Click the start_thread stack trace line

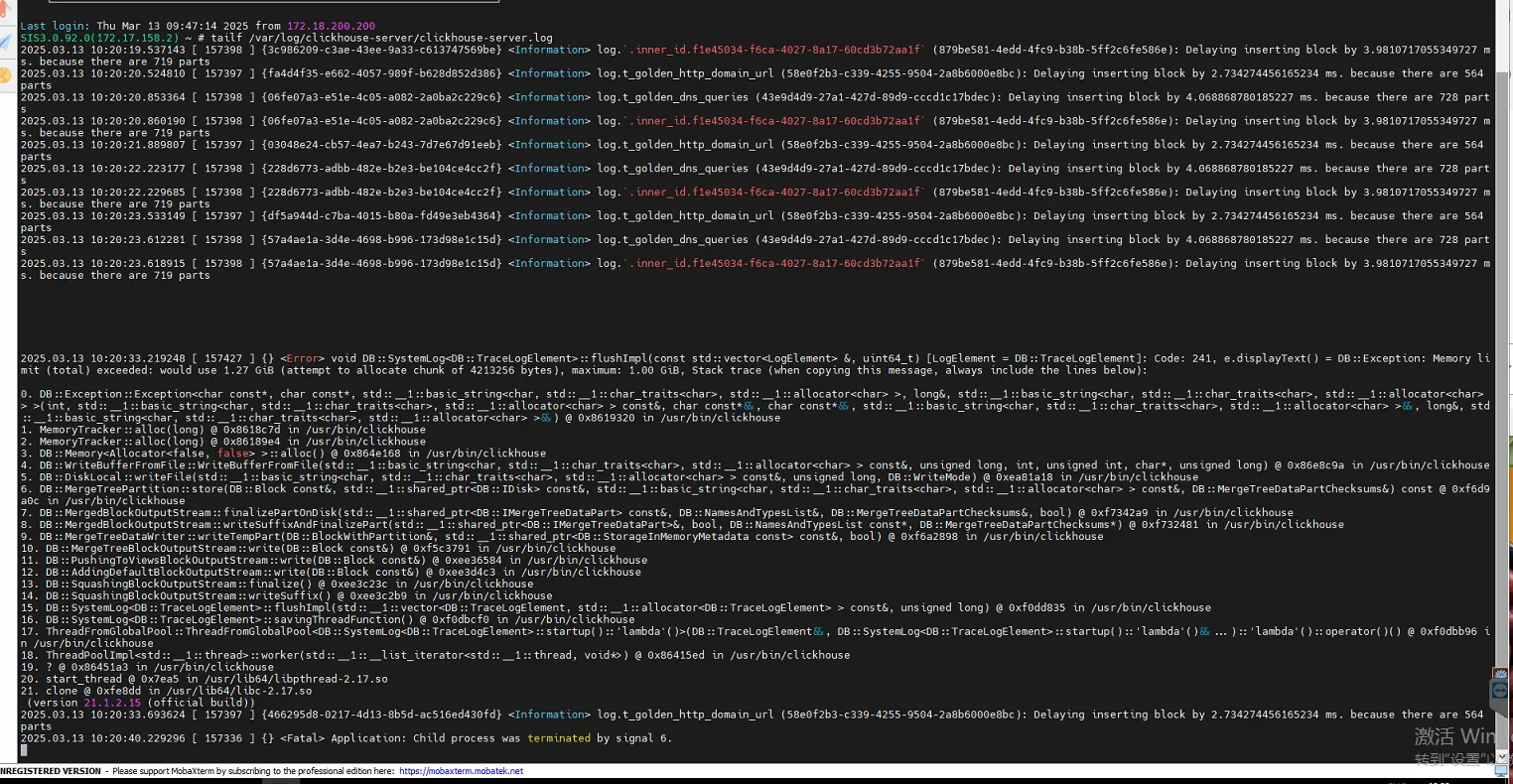click(x=215, y=679)
